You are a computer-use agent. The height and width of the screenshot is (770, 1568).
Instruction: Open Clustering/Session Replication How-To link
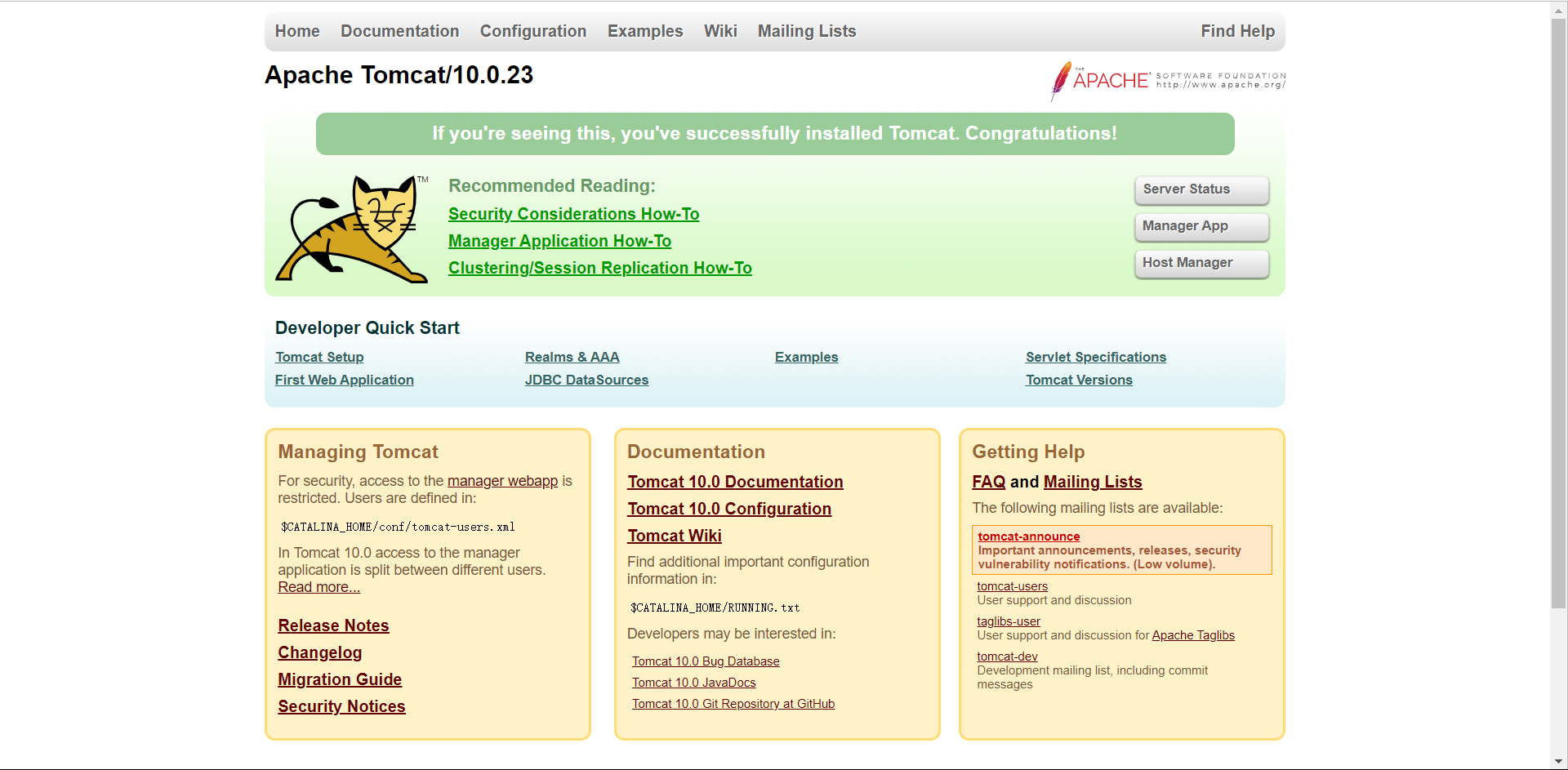tap(600, 268)
